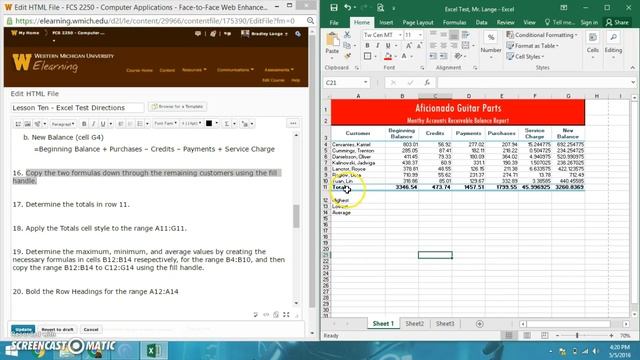This screenshot has height=360, width=640.
Task: Click the black text color swatch in HTML editor
Action: [209, 123]
